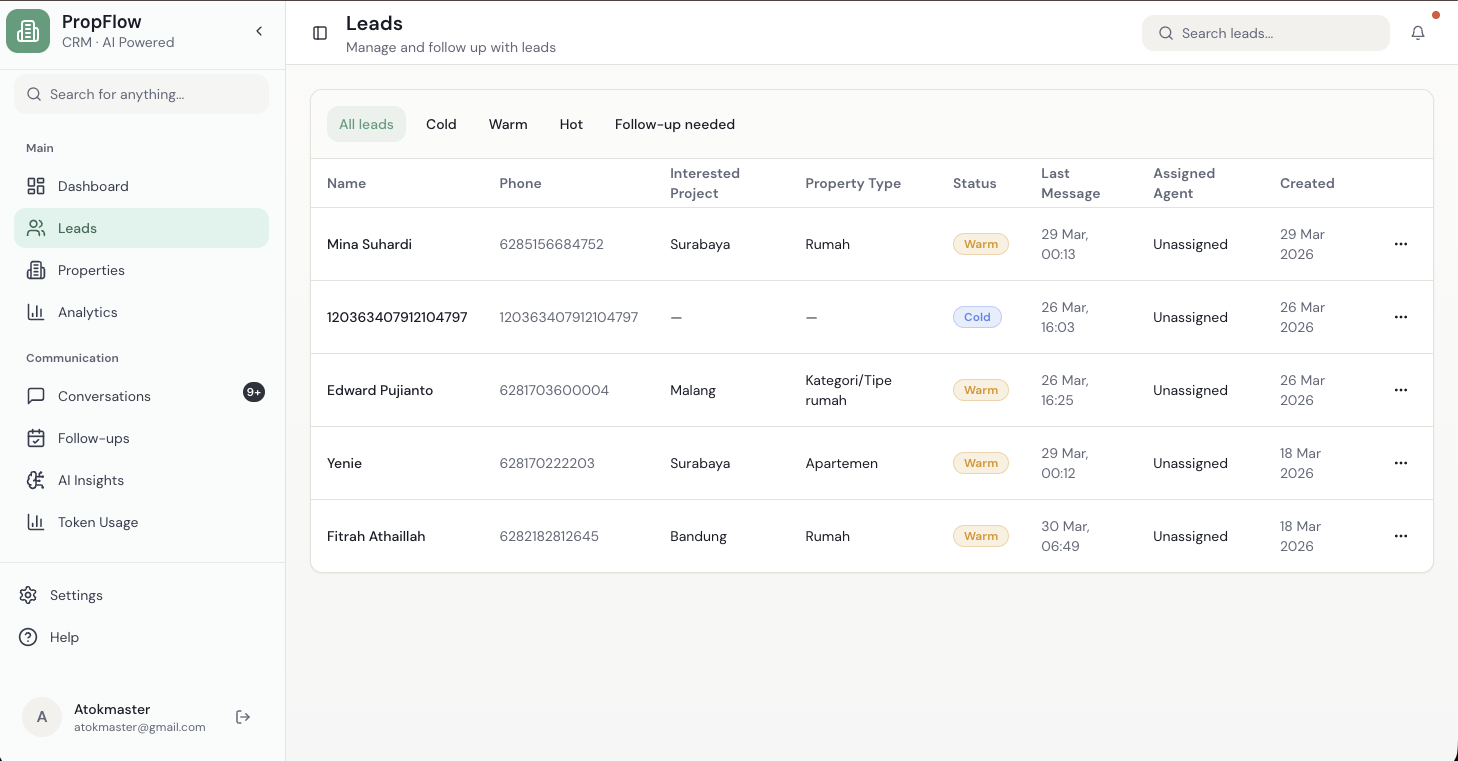Click the Warm status badge for Mina Suhardi
Screen dimensions: 1458x761
981,244
